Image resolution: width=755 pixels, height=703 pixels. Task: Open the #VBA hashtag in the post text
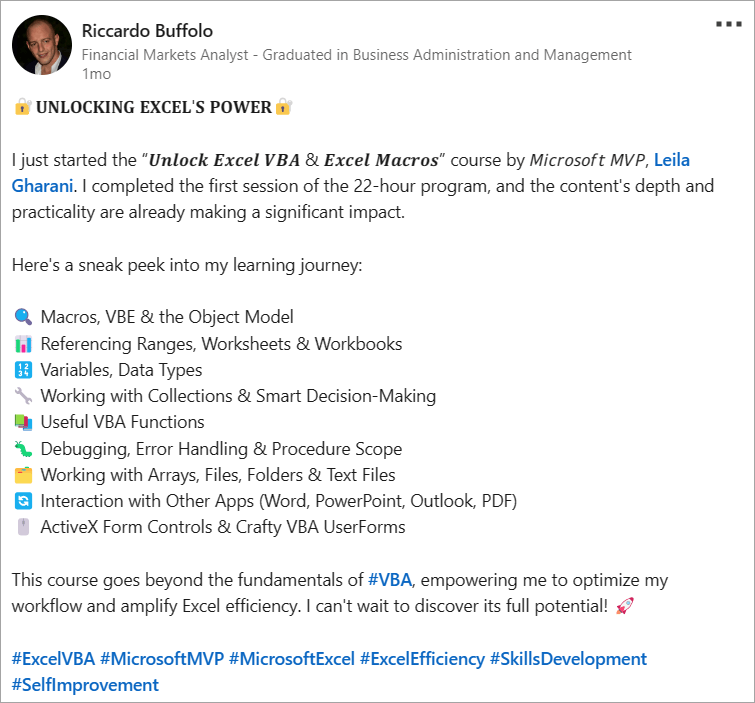[390, 580]
